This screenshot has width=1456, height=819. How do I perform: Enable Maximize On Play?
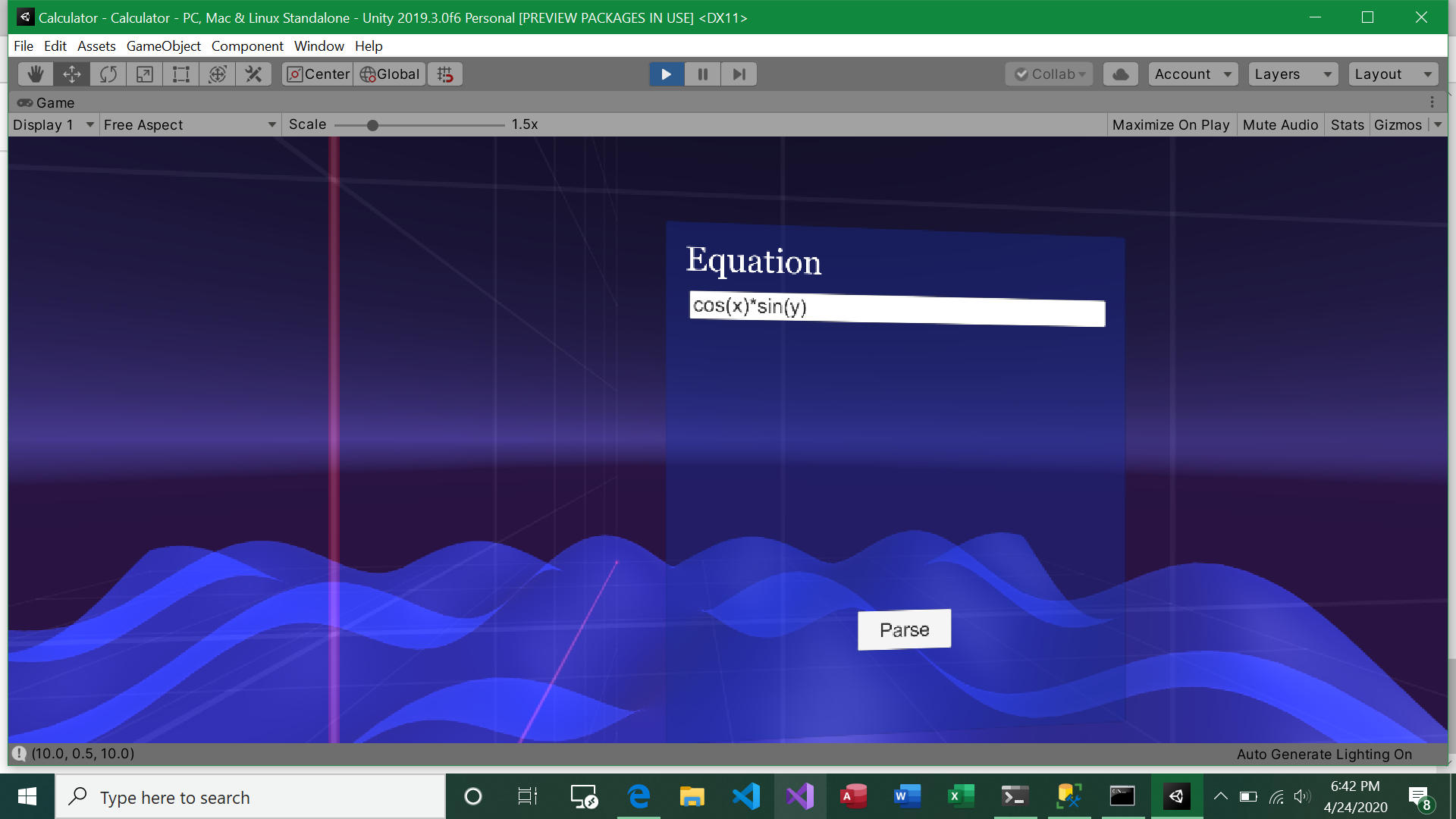(1170, 124)
